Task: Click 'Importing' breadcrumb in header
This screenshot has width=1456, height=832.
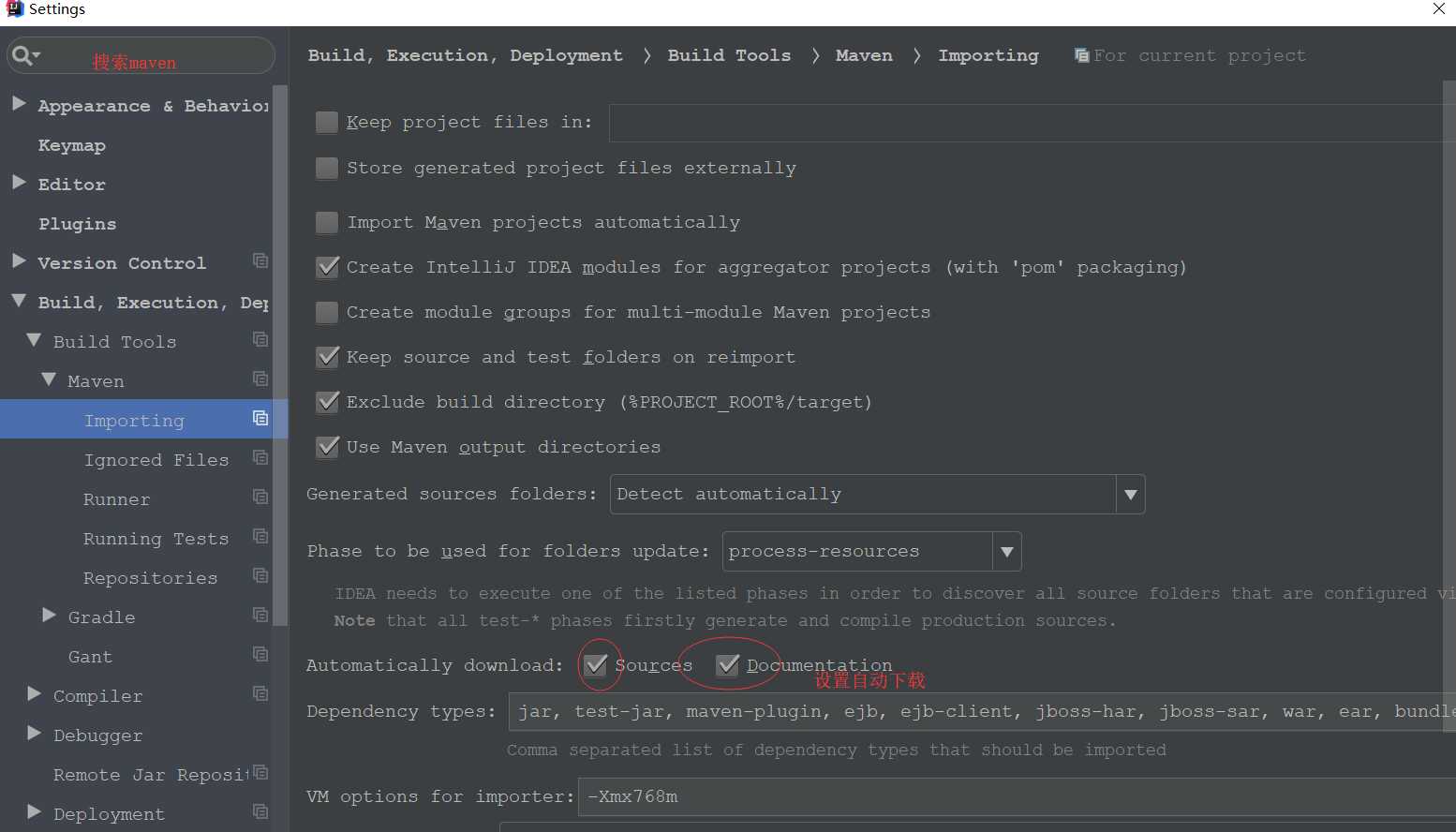Action: point(988,55)
